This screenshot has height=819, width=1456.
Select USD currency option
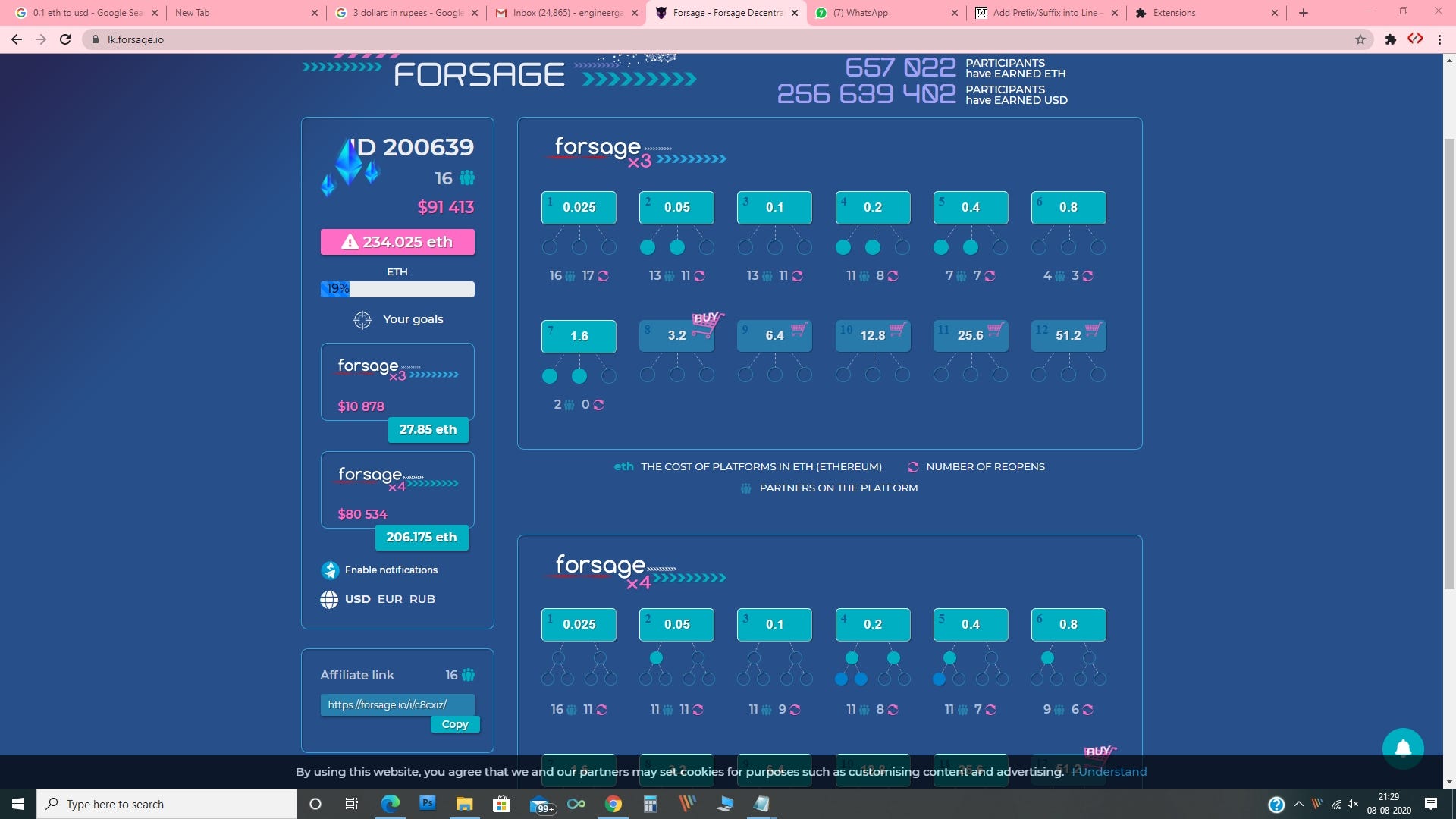[357, 599]
